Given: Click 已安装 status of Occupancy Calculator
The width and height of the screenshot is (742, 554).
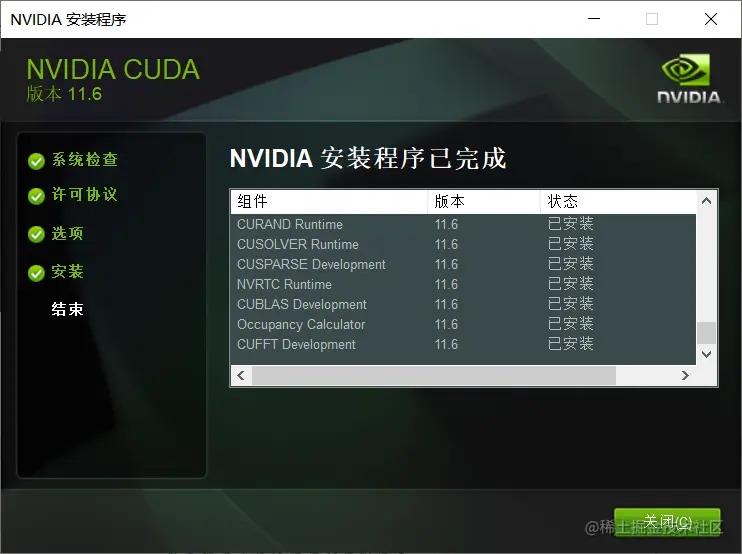Looking at the screenshot, I should [x=571, y=324].
